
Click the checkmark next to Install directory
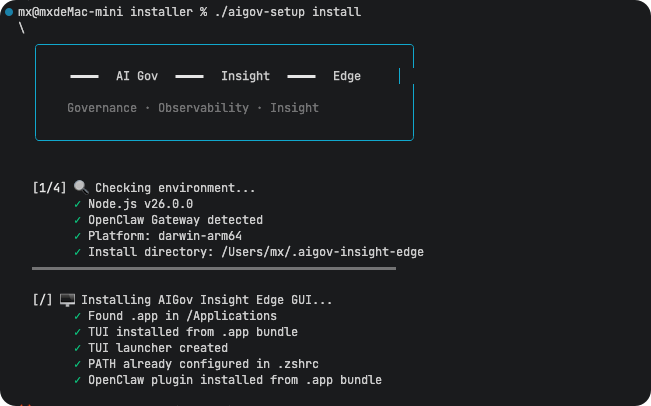(x=78, y=252)
